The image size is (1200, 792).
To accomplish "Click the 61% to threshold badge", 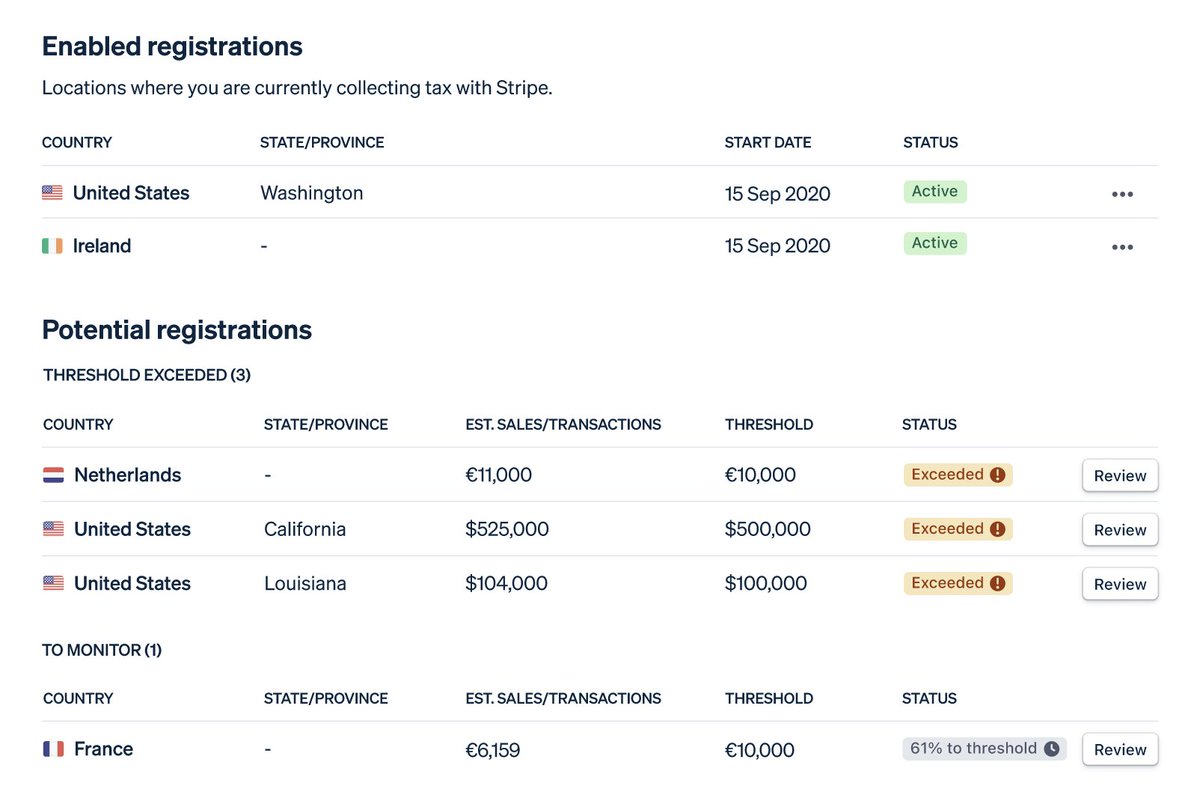I will click(x=985, y=748).
